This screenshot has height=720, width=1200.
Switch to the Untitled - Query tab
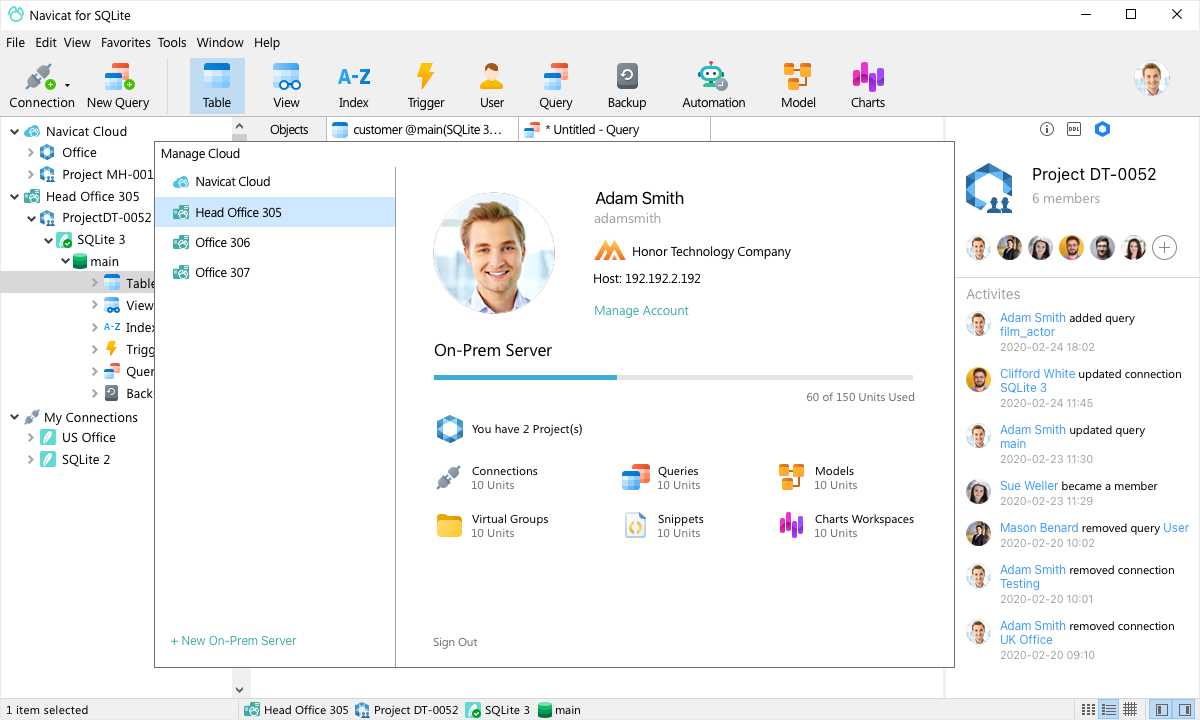tap(614, 129)
